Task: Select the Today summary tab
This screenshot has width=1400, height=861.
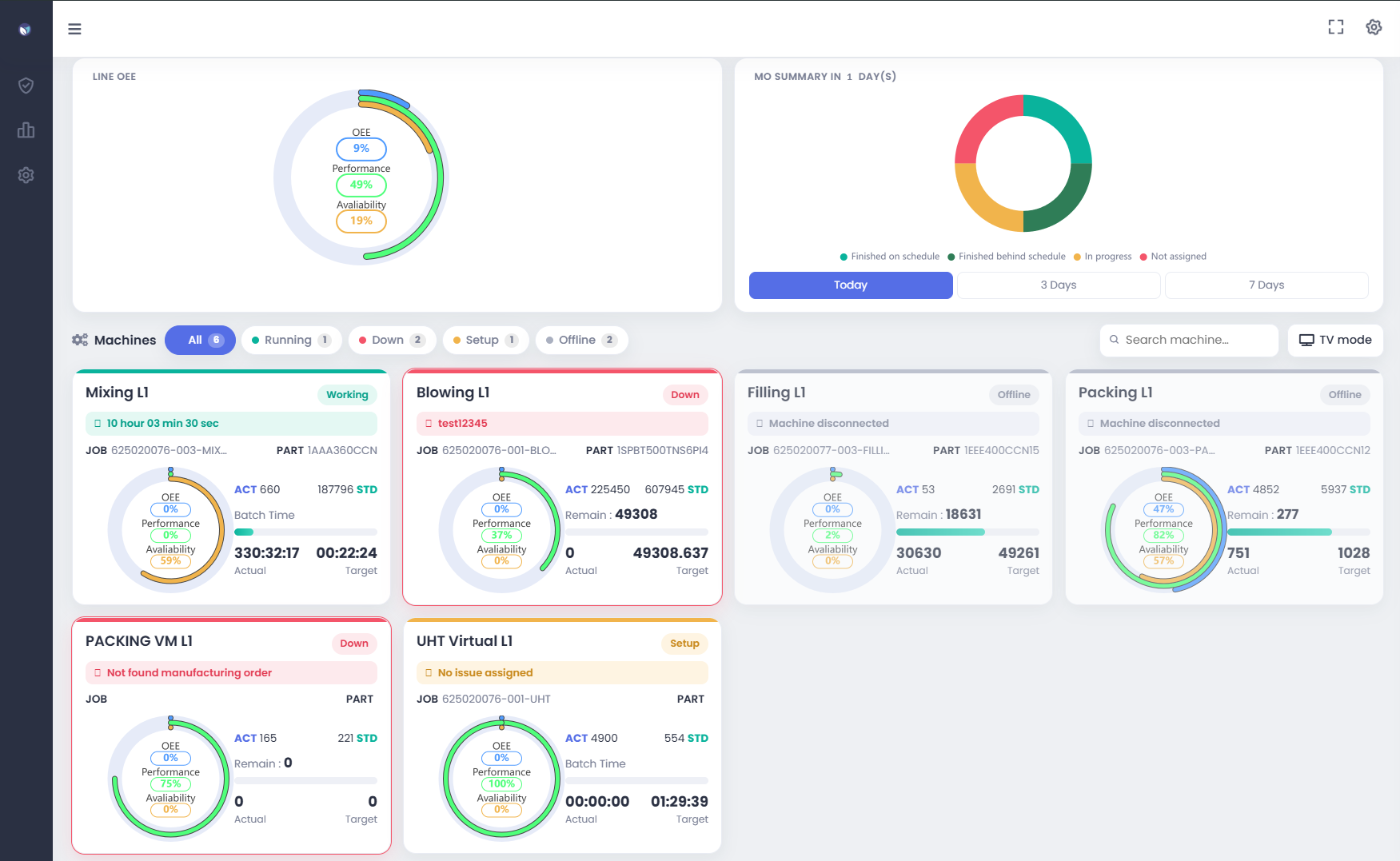Action: pos(851,285)
